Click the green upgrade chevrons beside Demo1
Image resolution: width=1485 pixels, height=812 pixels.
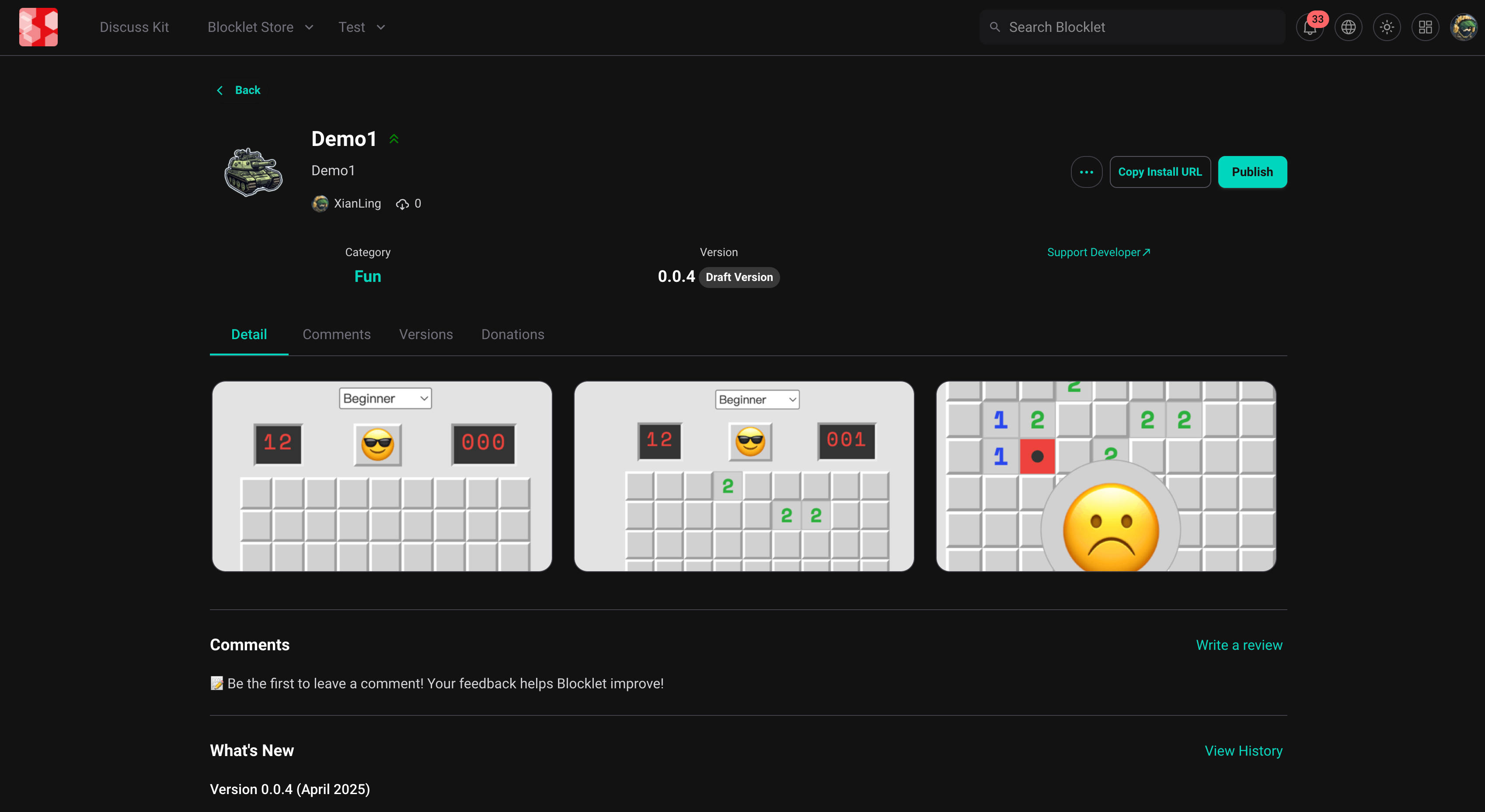point(394,139)
